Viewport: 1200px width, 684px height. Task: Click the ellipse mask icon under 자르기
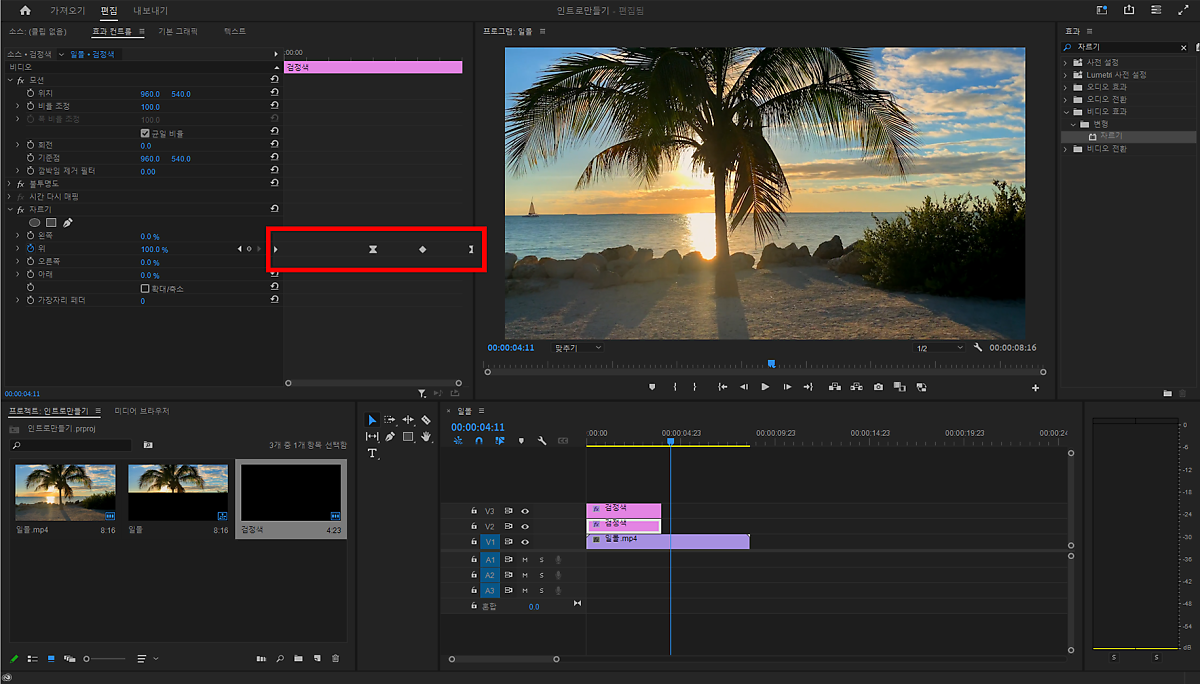[34, 222]
